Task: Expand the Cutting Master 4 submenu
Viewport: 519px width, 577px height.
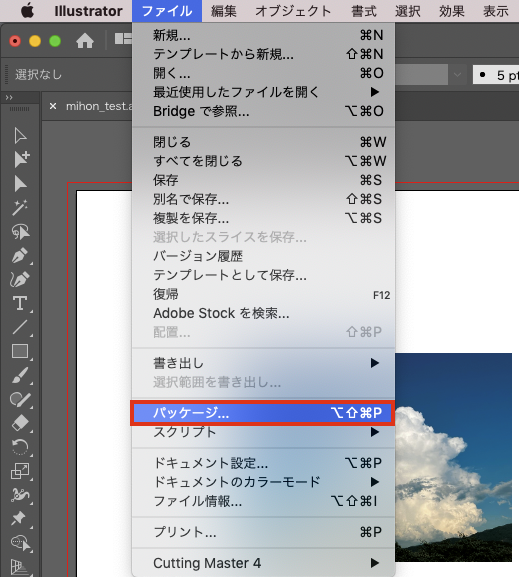Action: point(263,563)
